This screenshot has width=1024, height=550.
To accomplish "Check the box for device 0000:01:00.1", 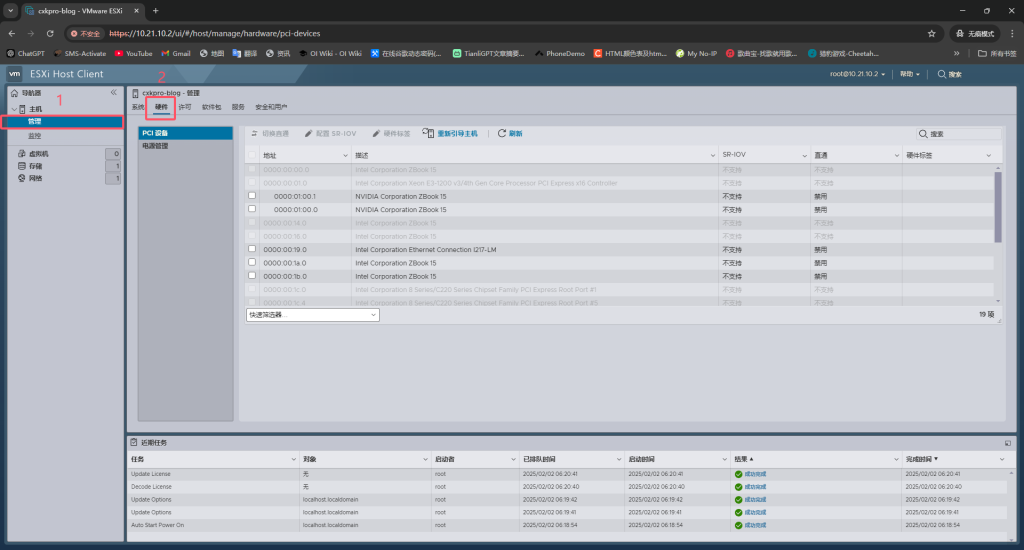I will [252, 195].
